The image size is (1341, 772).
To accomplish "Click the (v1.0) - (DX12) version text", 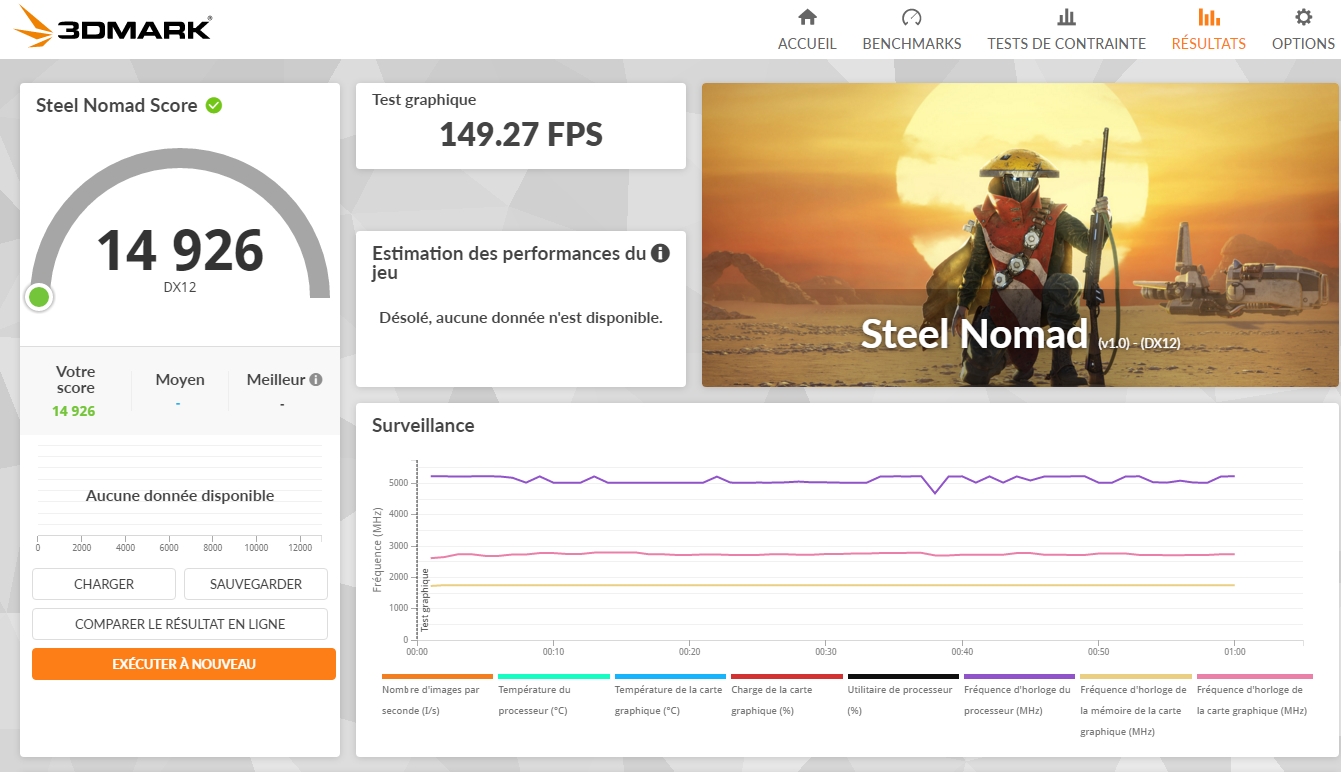I will (1139, 343).
